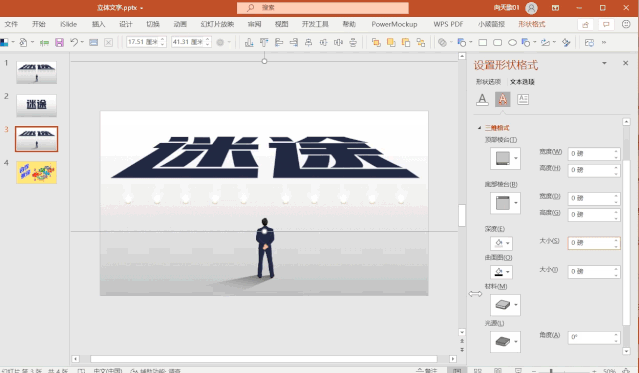Open the Text Fill & Outline icon tab
The image size is (639, 373).
click(482, 99)
